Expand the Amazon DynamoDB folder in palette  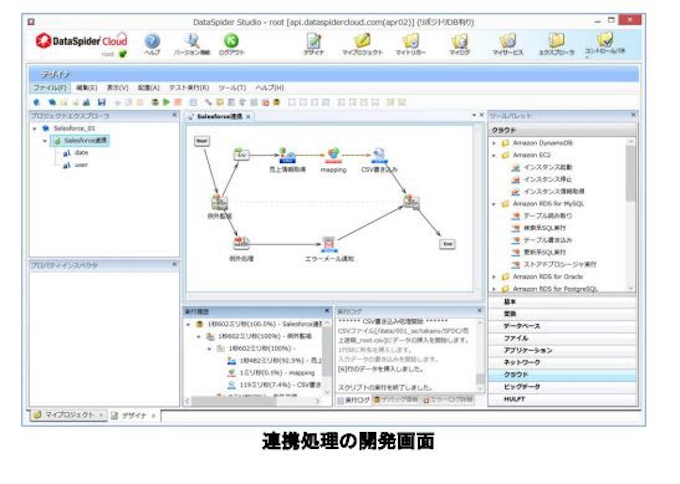pos(494,143)
